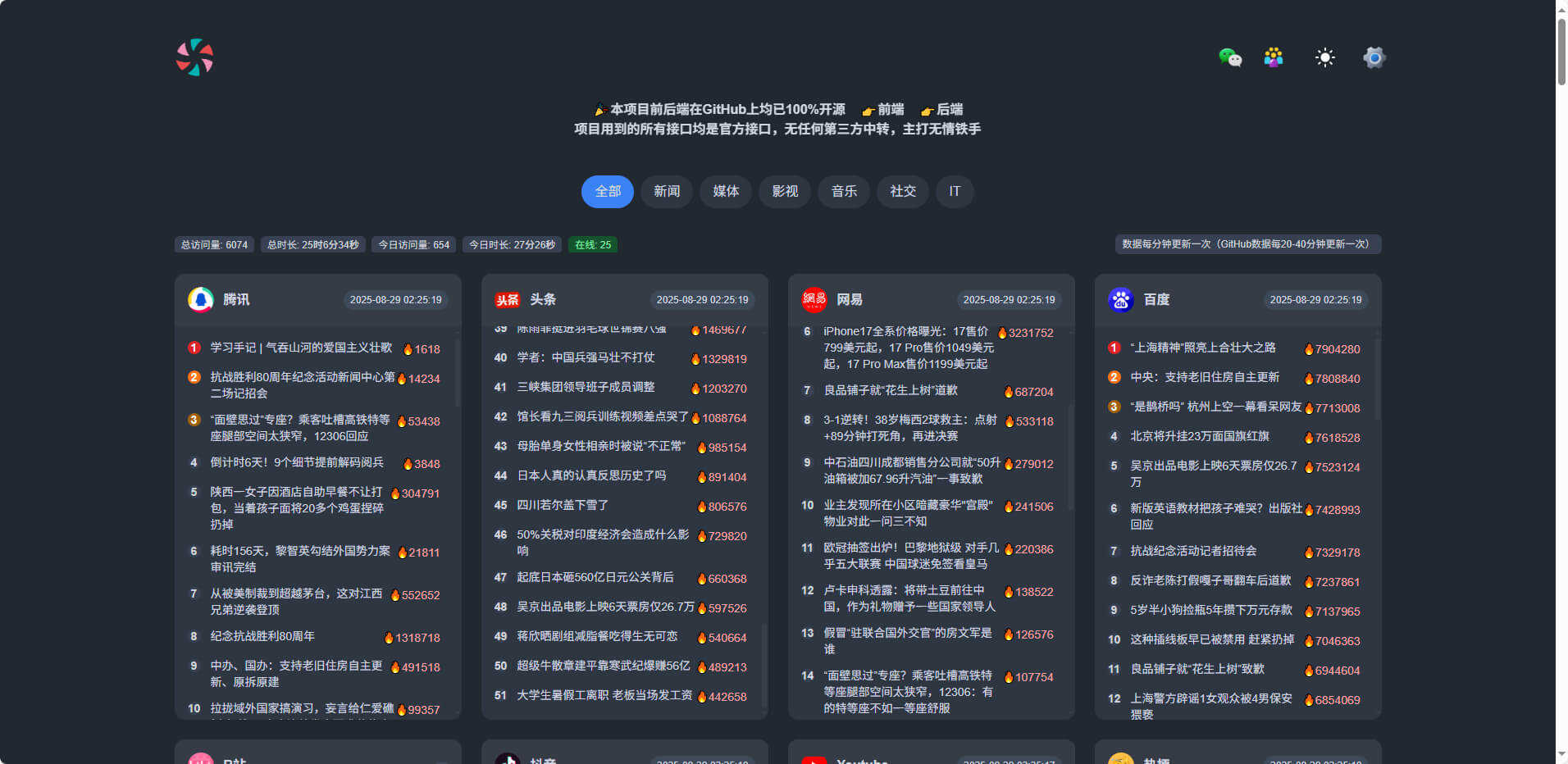
Task: Enable the 音乐 category filter
Action: pyautogui.click(x=843, y=191)
